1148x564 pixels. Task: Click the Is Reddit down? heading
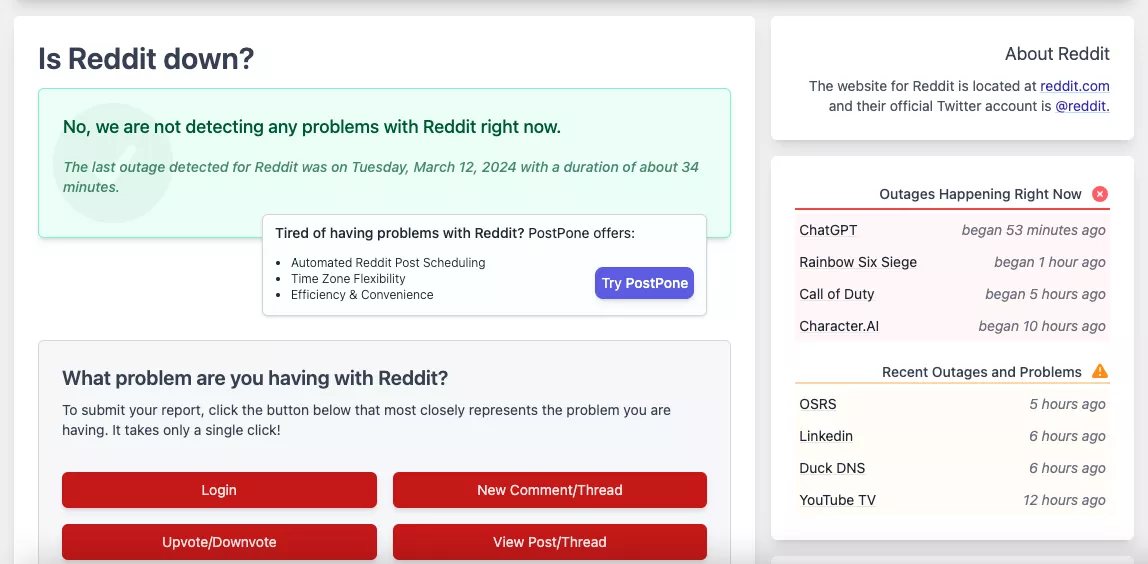[x=146, y=59]
